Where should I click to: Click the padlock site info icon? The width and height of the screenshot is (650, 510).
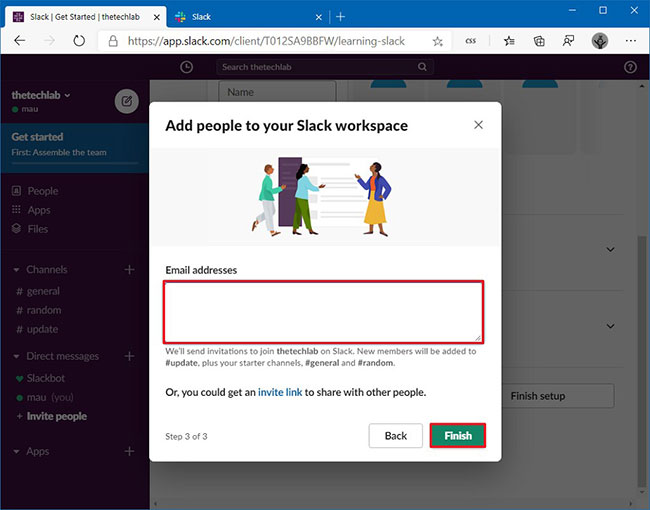tap(113, 41)
